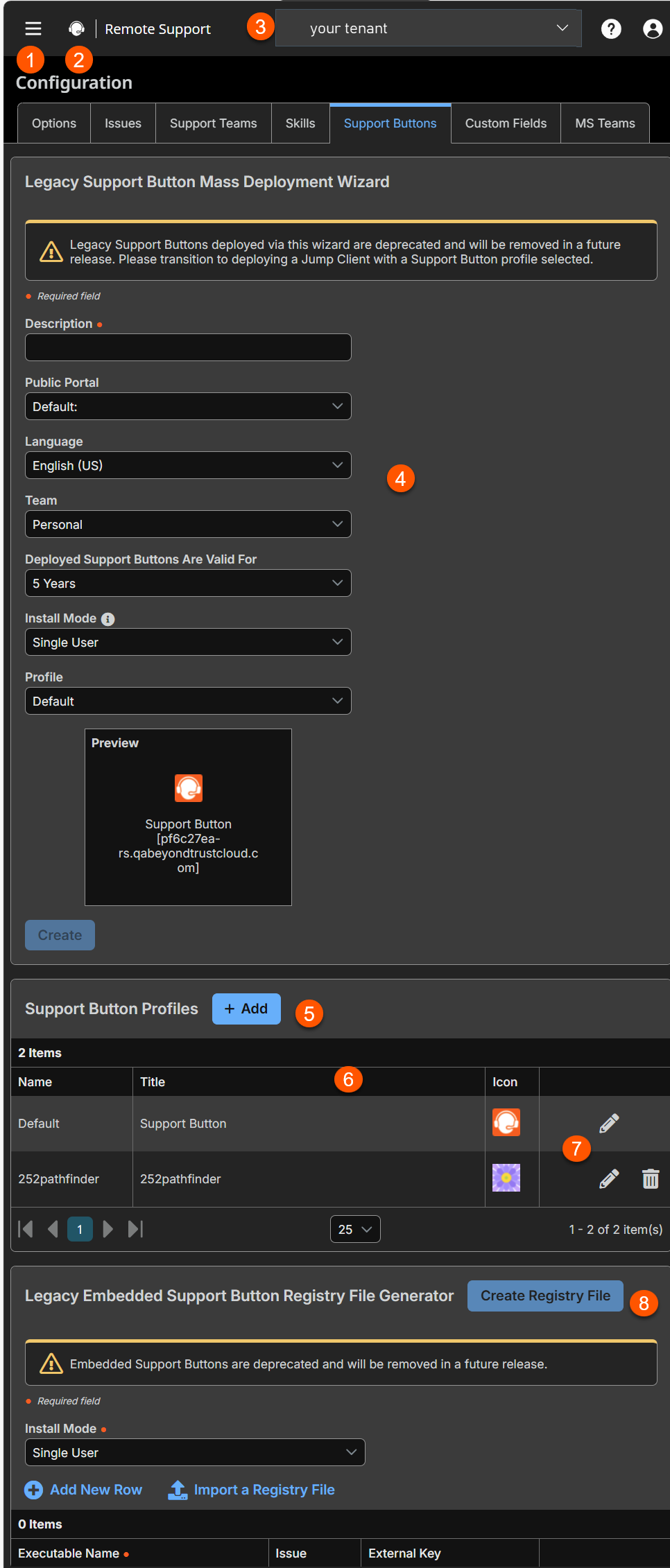Click the Preview support button icon

189,788
